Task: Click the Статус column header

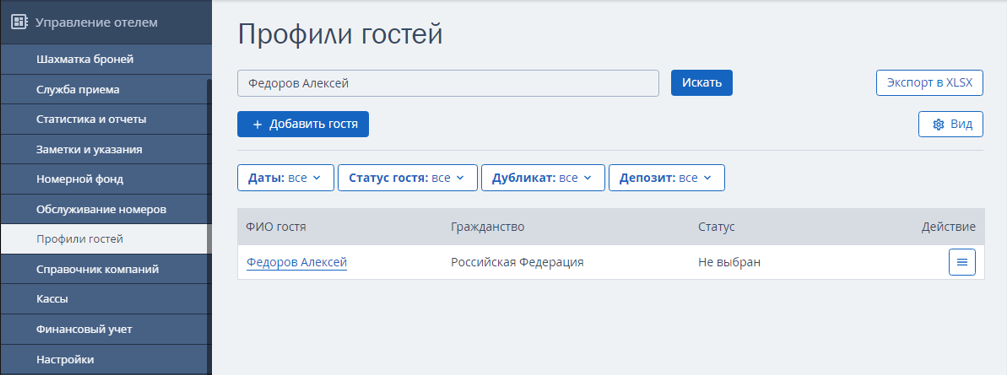Action: click(x=717, y=227)
